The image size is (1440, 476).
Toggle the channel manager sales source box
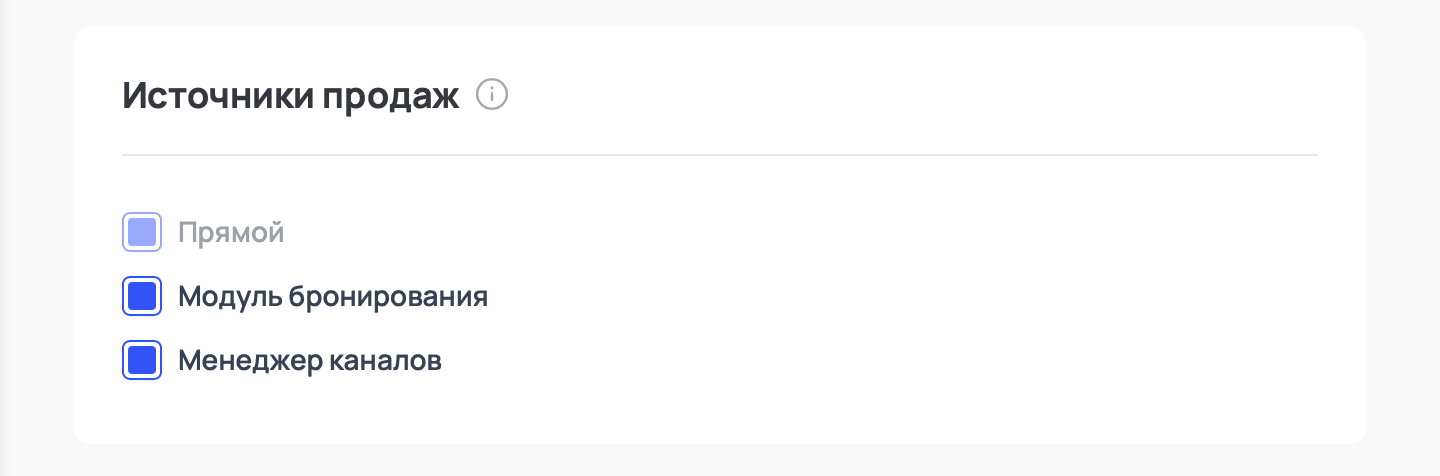pyautogui.click(x=142, y=360)
